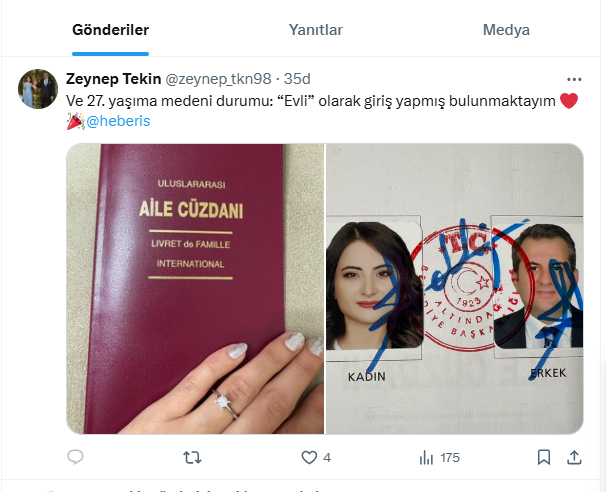The height and width of the screenshot is (492, 606).
Task: Open the Aile Cüzdanı booklet photo
Action: [195, 289]
